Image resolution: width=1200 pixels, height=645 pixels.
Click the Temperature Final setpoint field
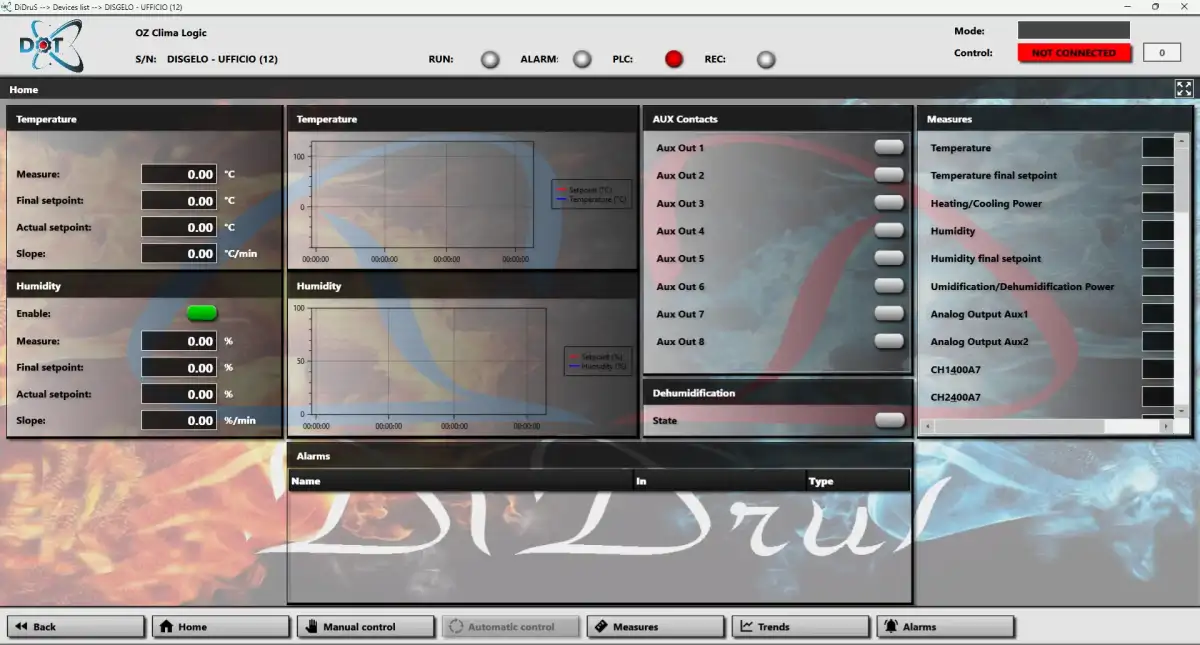179,201
